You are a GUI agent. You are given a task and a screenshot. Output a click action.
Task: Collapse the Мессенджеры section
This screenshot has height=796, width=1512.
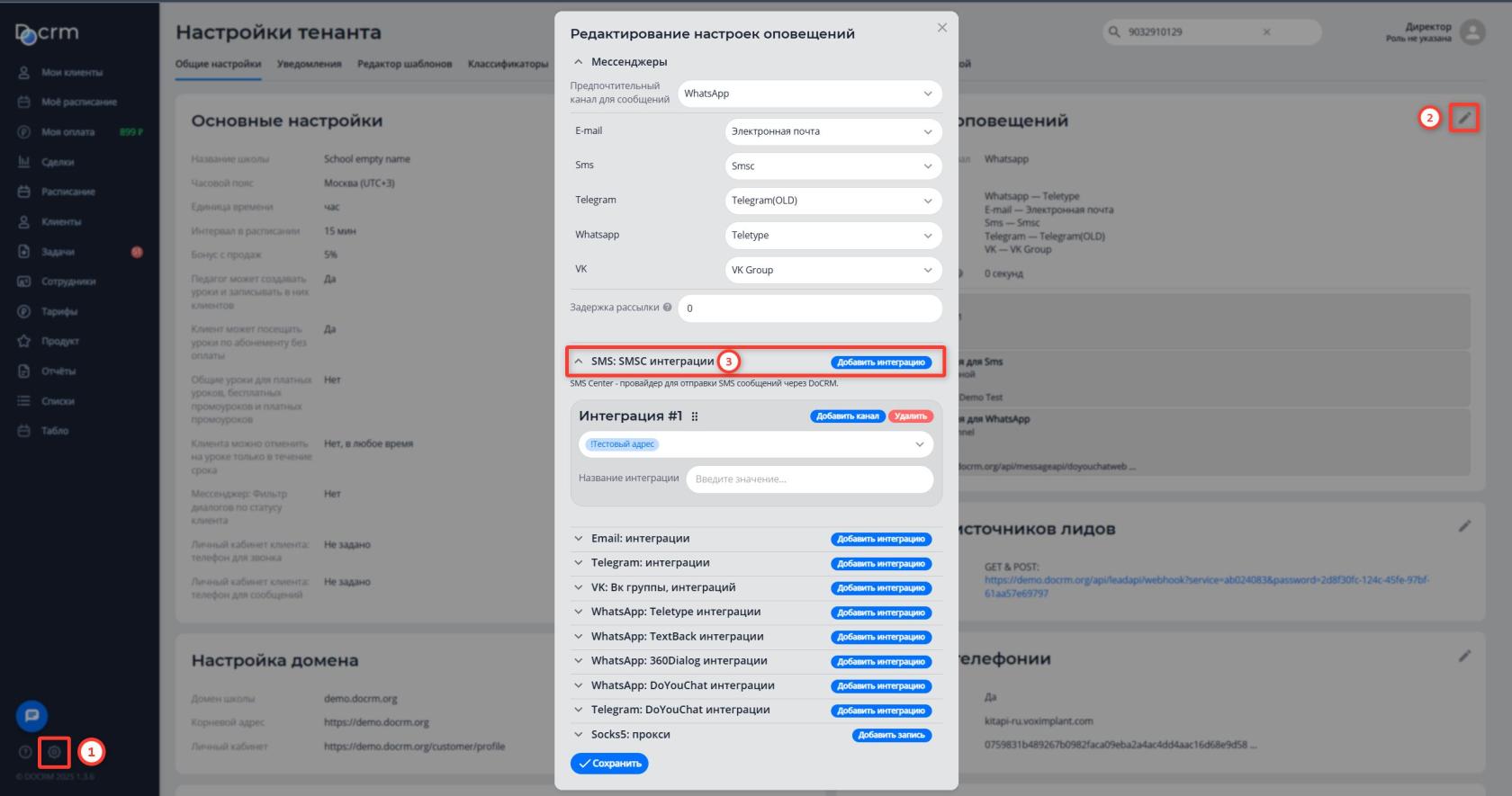[579, 62]
